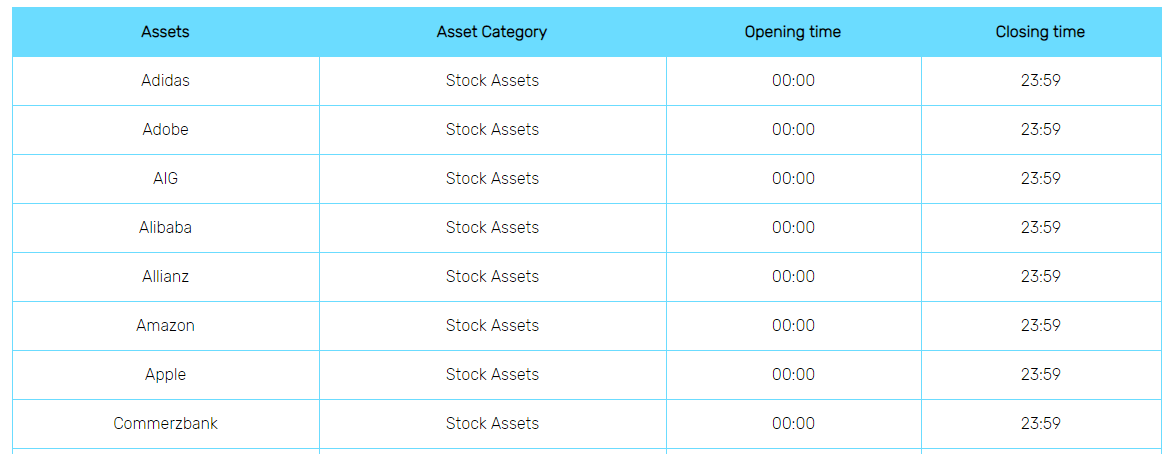Select the Adobe asset name cell
This screenshot has width=1174, height=454.
coord(165,130)
